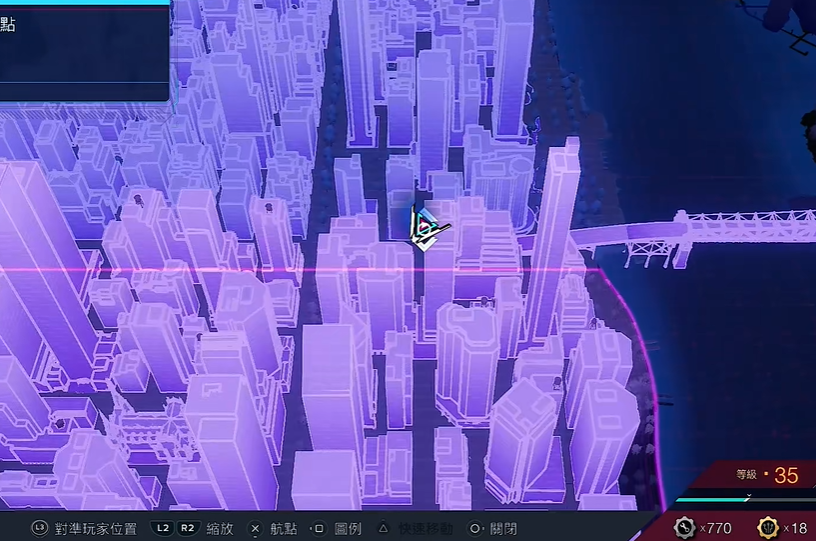Click the x770 tech parts count

(x=716, y=529)
